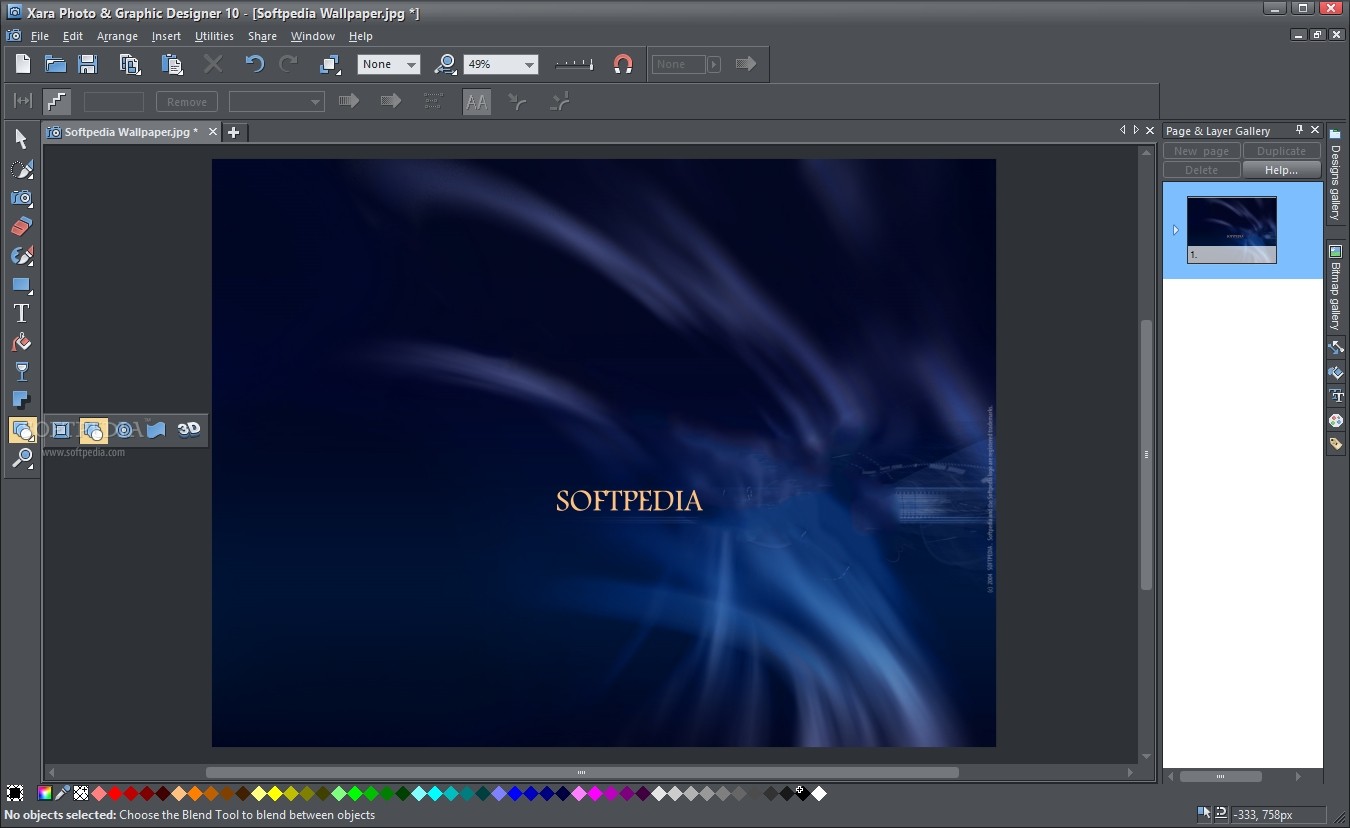Select the Fill tool paint bucket
This screenshot has height=828, width=1350.
21,343
